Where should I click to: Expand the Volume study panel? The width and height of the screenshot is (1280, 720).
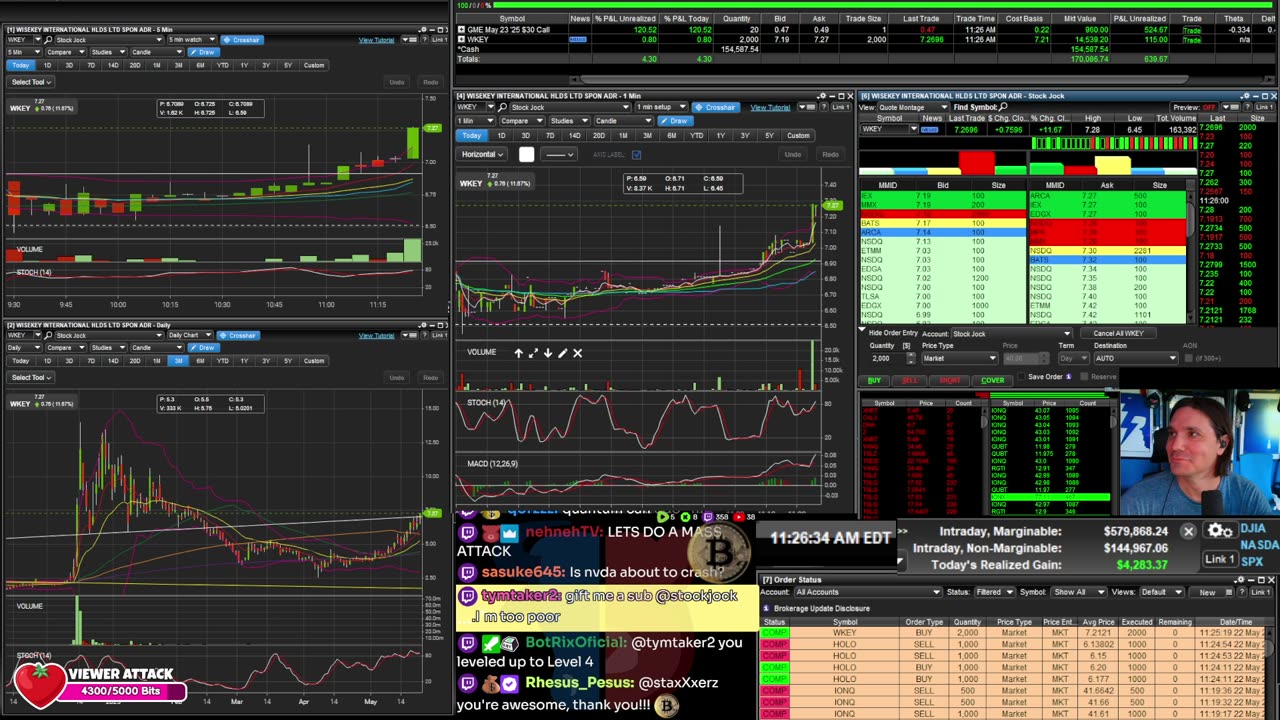click(533, 352)
